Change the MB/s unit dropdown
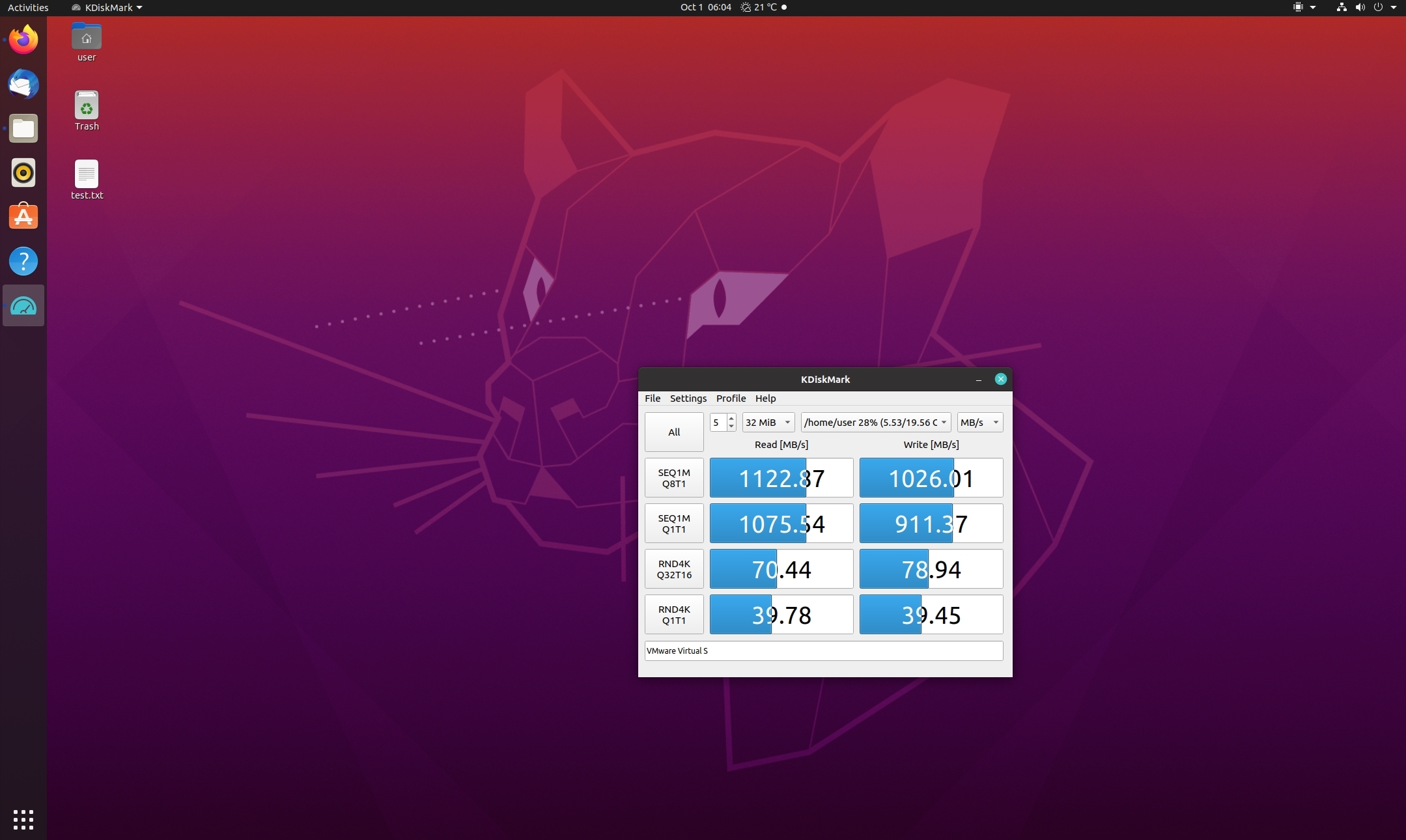The width and height of the screenshot is (1406, 840). click(x=979, y=422)
